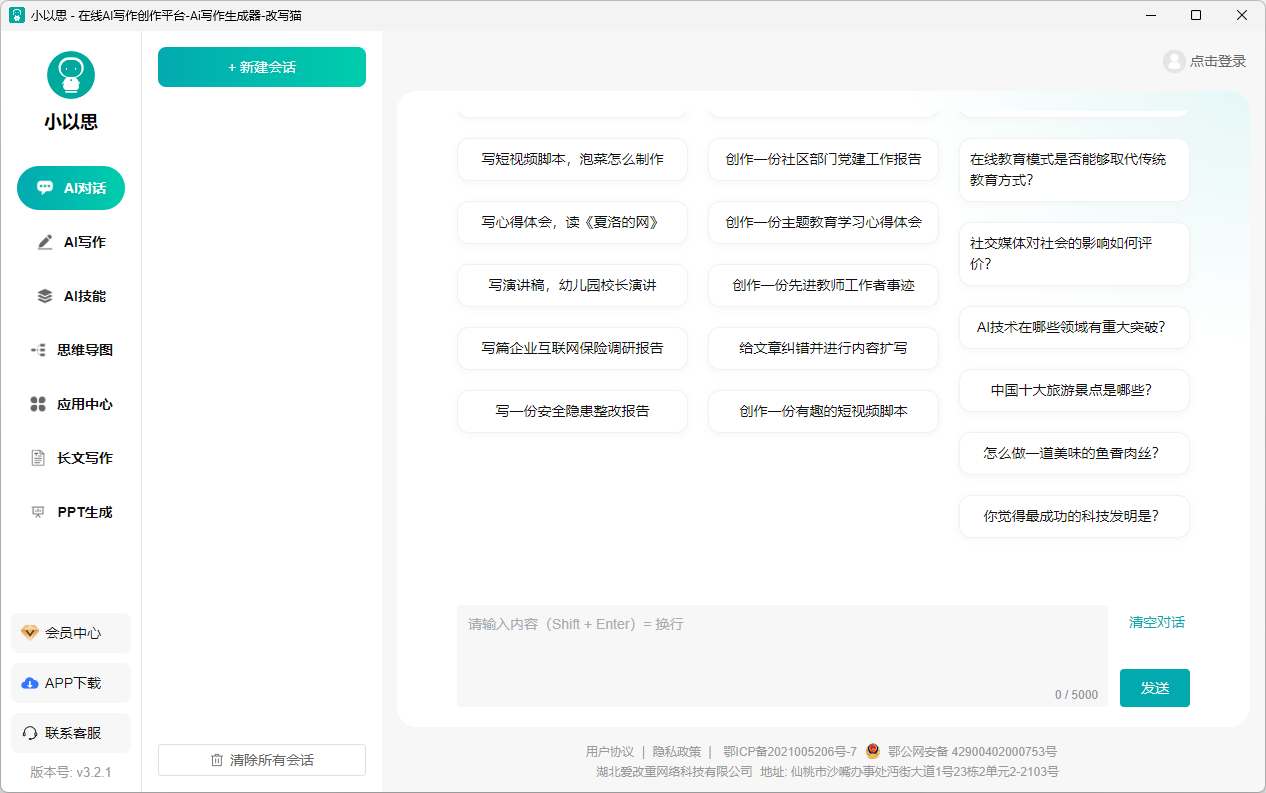
Task: Open 应用中心 grid icon section
Action: [71, 404]
